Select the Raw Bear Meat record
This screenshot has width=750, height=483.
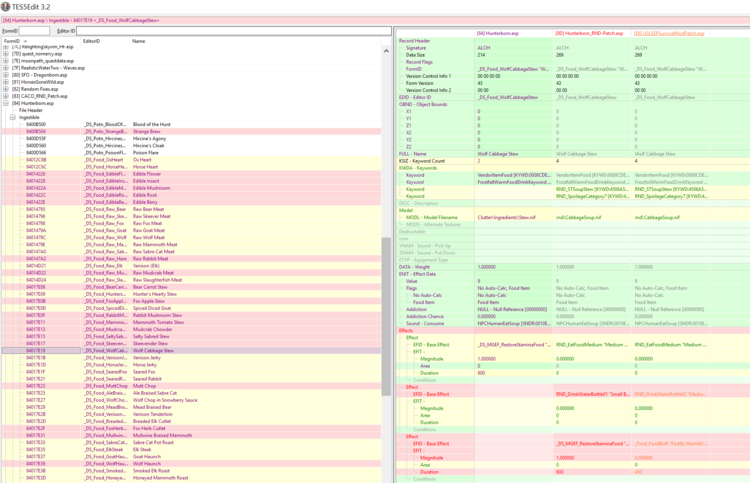pyautogui.click(x=191, y=209)
